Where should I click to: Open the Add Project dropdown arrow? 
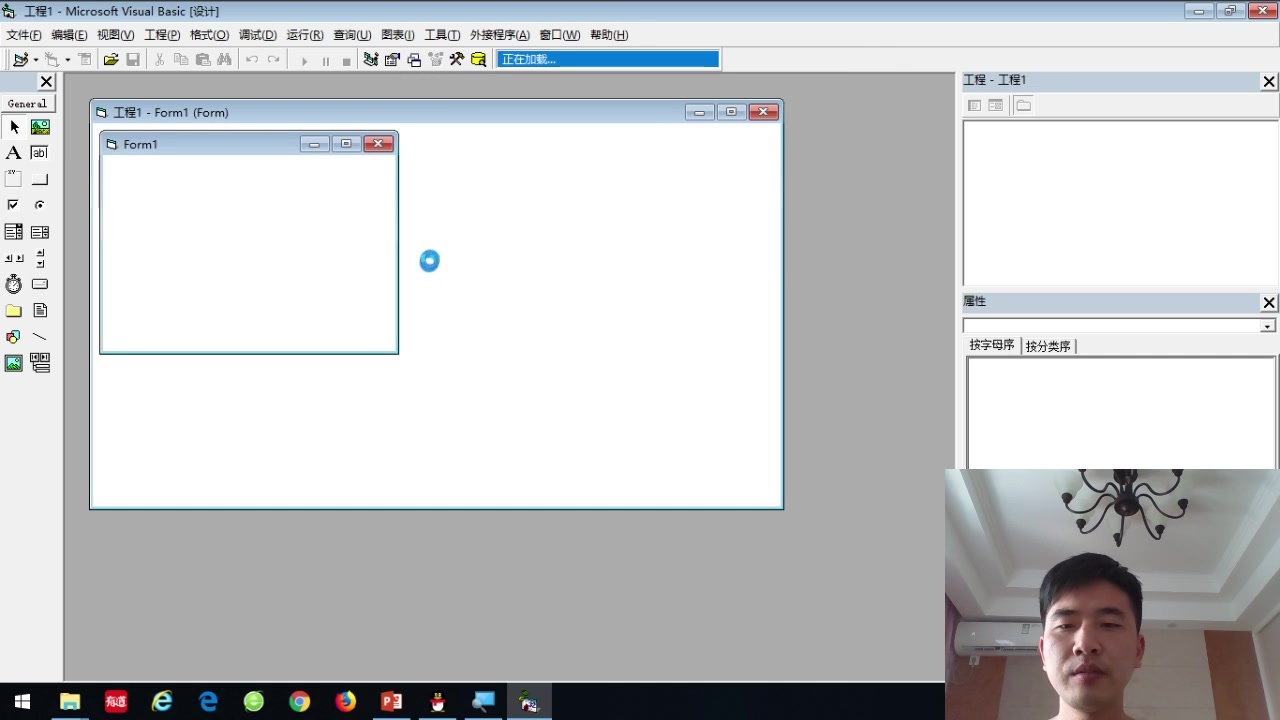pyautogui.click(x=36, y=60)
